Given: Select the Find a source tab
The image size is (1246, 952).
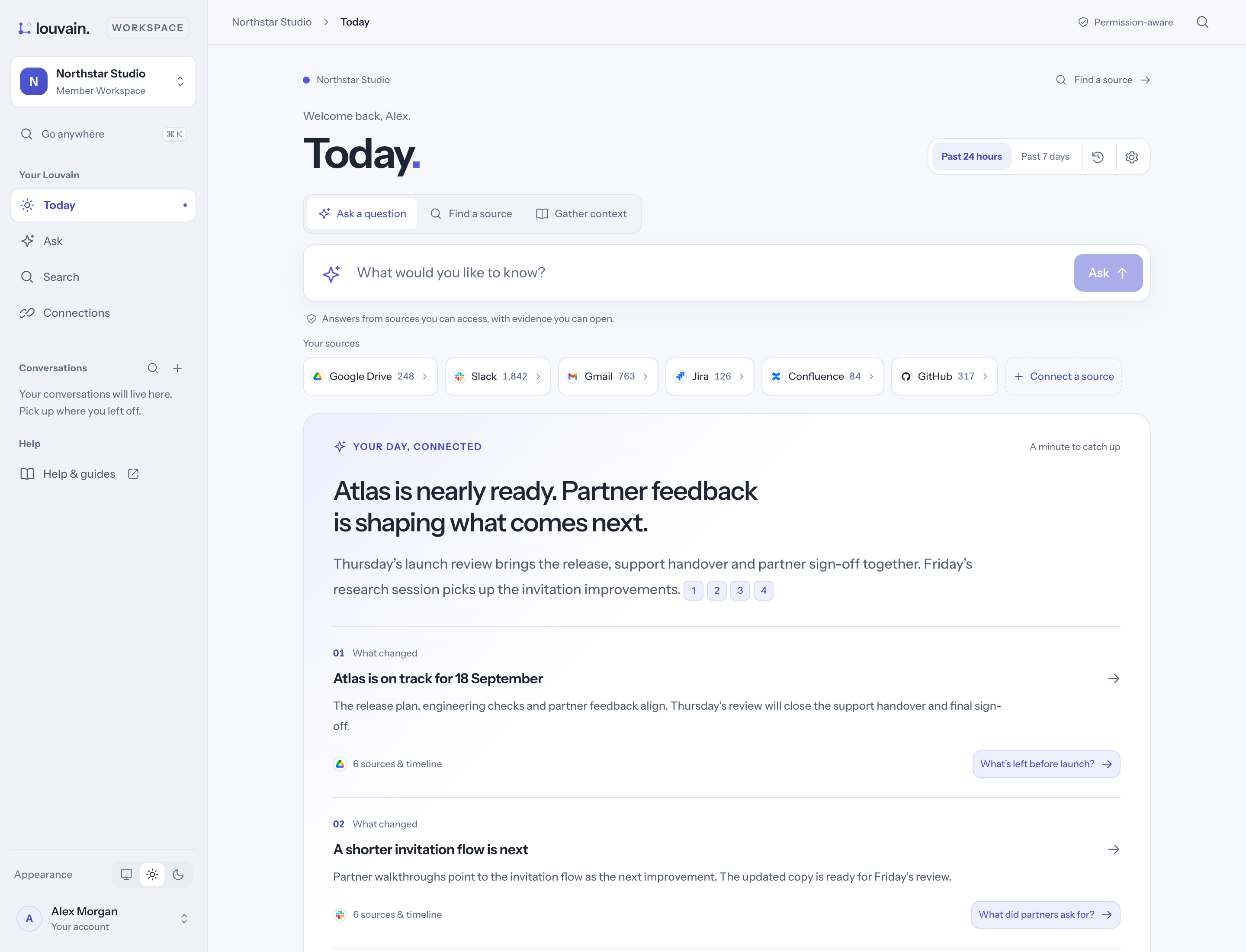Looking at the screenshot, I should click(472, 214).
